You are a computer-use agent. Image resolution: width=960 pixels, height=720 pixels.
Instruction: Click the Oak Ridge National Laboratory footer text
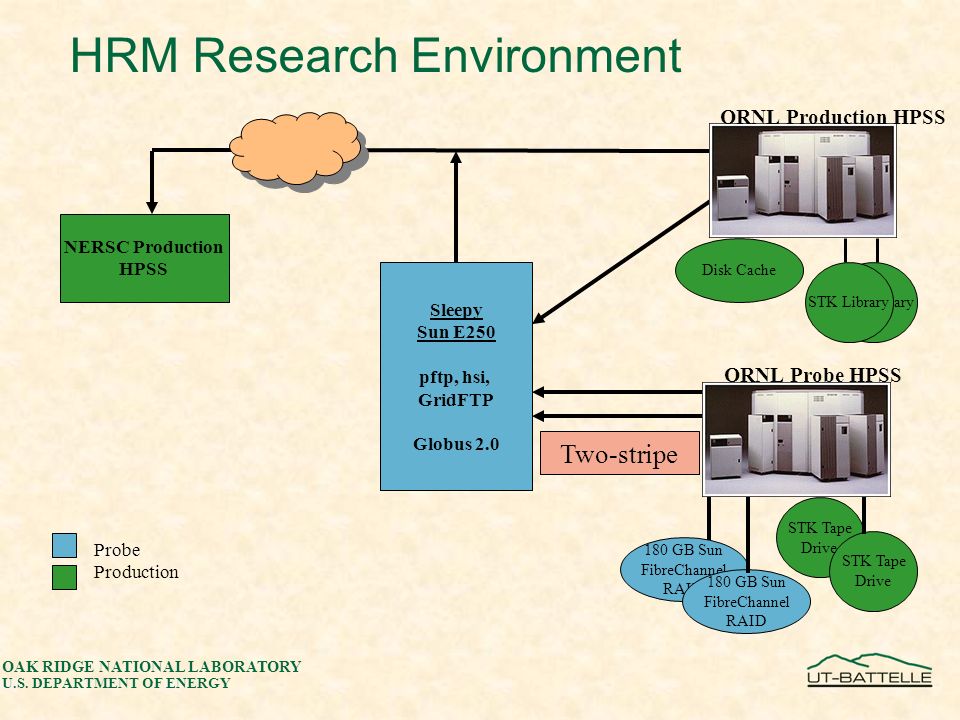point(152,666)
